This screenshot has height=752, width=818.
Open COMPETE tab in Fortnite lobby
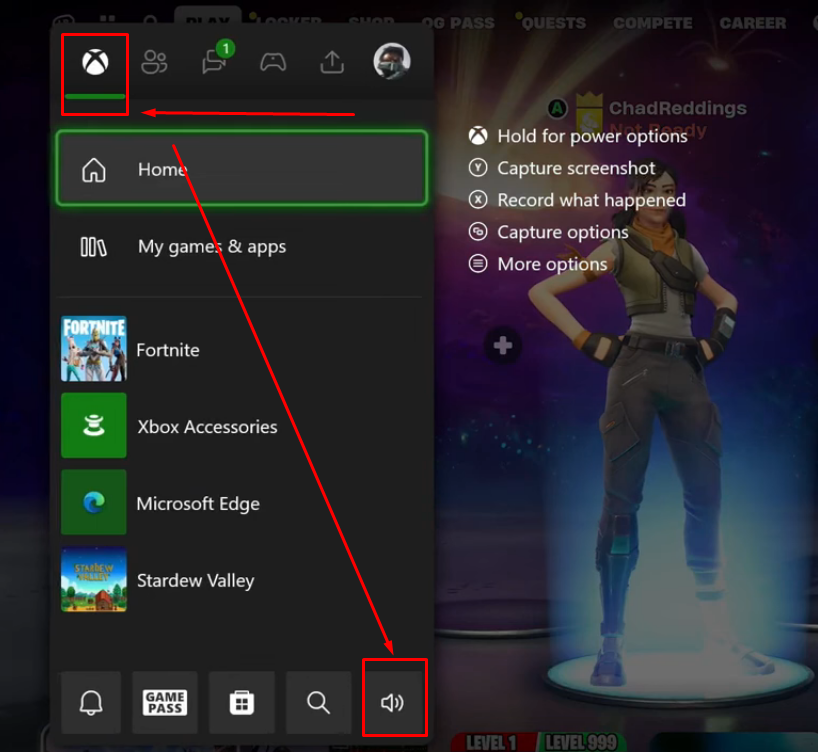coord(653,23)
